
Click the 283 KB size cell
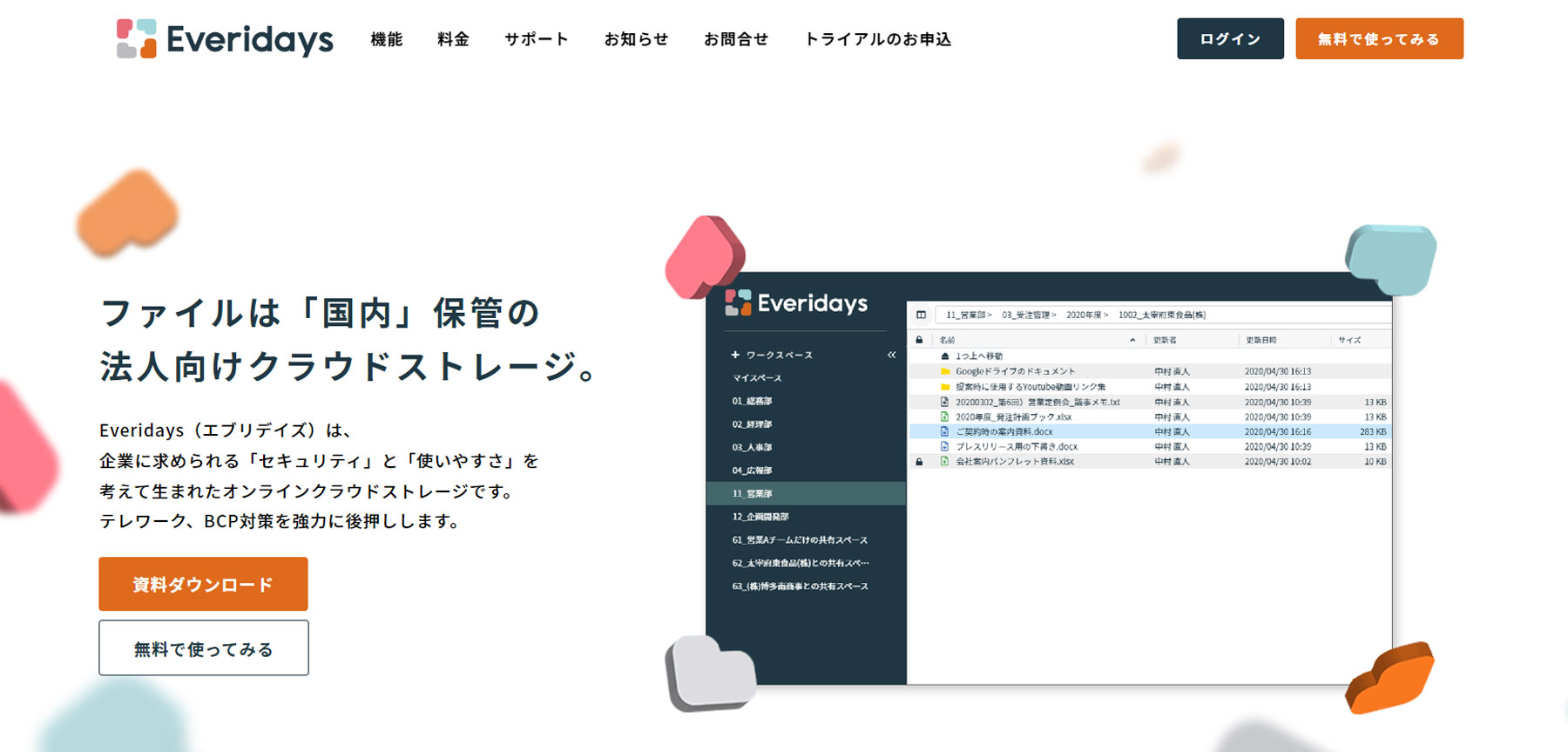[1373, 432]
